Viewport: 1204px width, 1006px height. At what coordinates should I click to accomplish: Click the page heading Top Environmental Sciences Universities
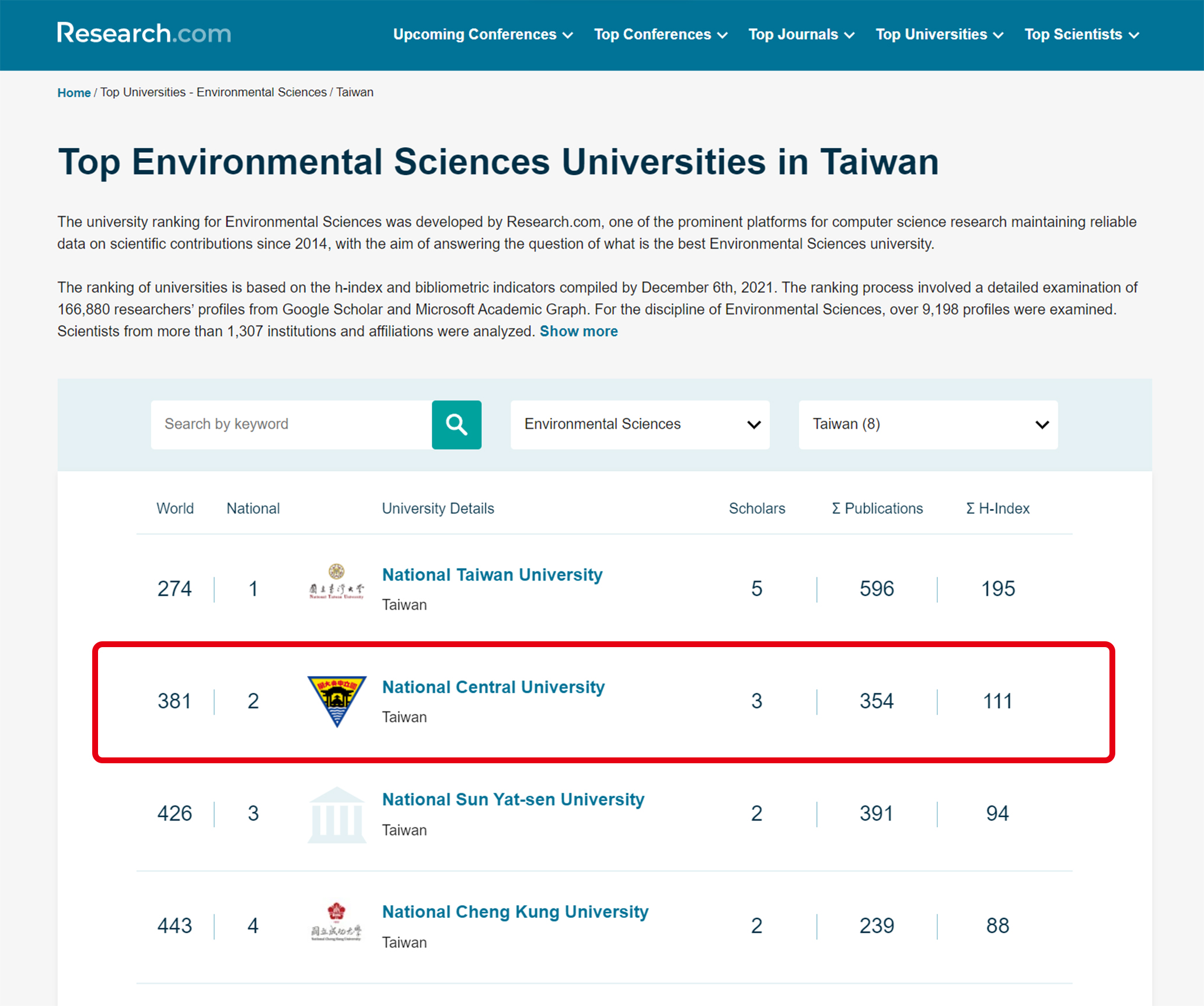(498, 162)
